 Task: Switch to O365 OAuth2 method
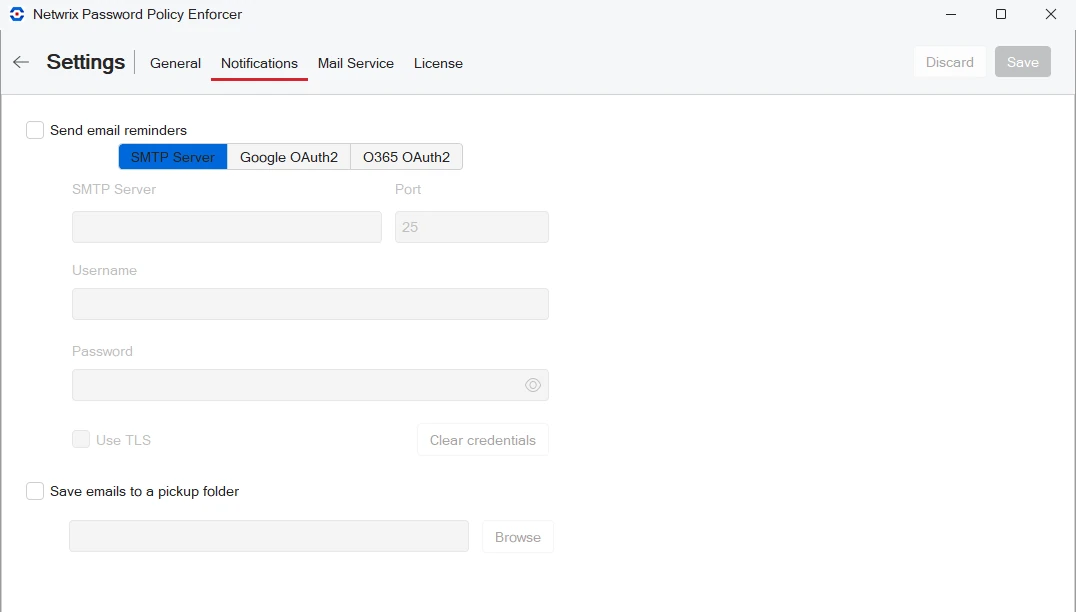(x=406, y=157)
